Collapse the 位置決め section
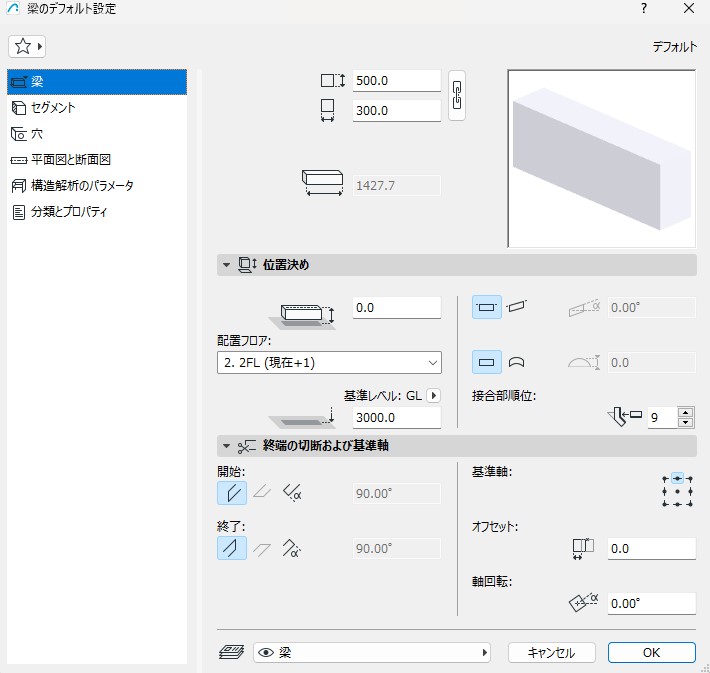The width and height of the screenshot is (710, 673). (x=225, y=265)
